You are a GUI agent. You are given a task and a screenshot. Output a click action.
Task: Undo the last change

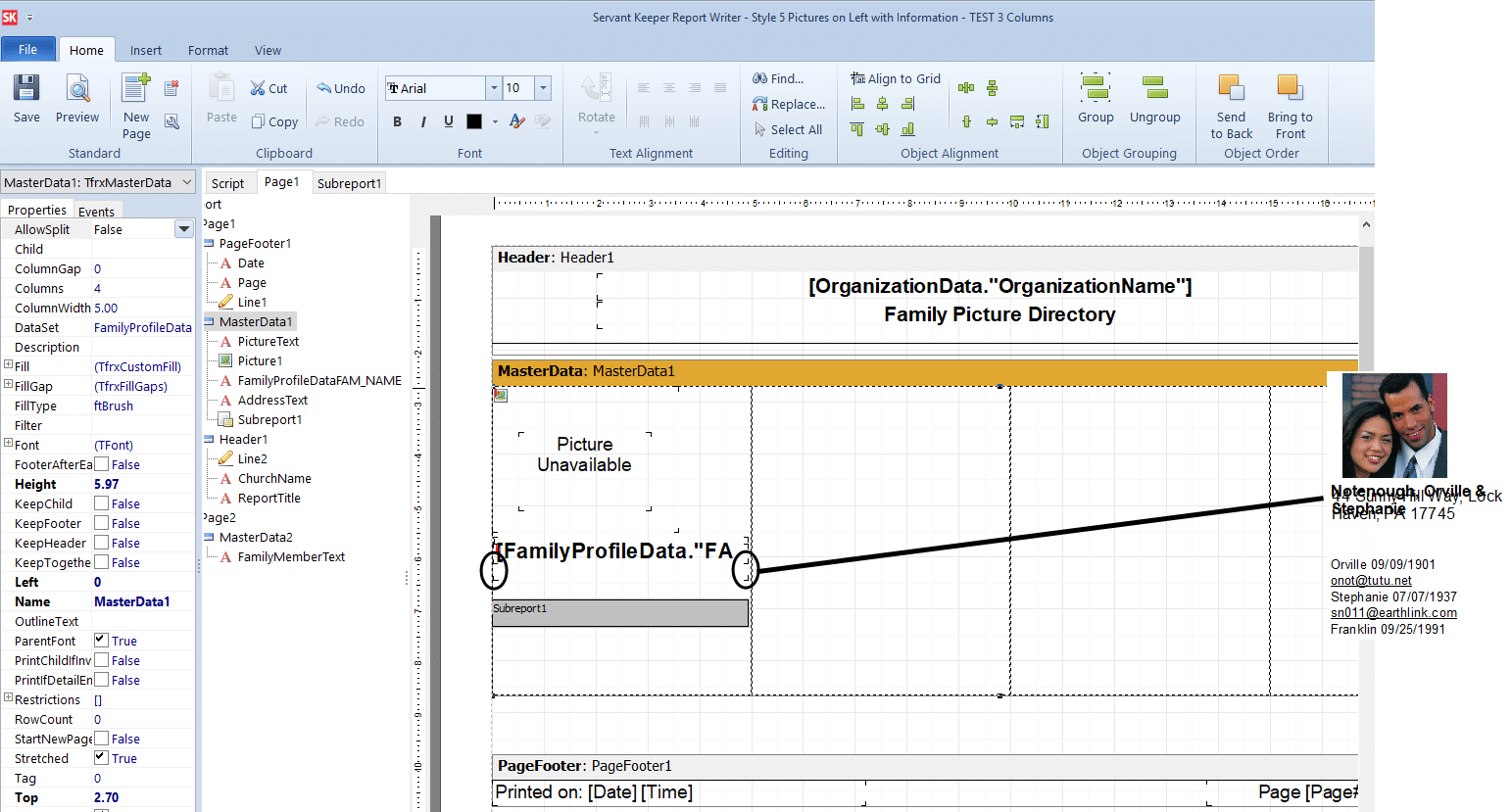(x=340, y=88)
